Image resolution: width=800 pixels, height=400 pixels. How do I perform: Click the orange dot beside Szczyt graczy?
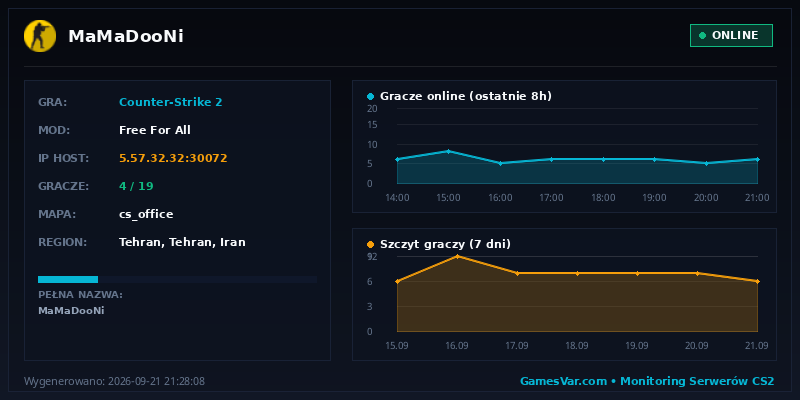[x=370, y=244]
